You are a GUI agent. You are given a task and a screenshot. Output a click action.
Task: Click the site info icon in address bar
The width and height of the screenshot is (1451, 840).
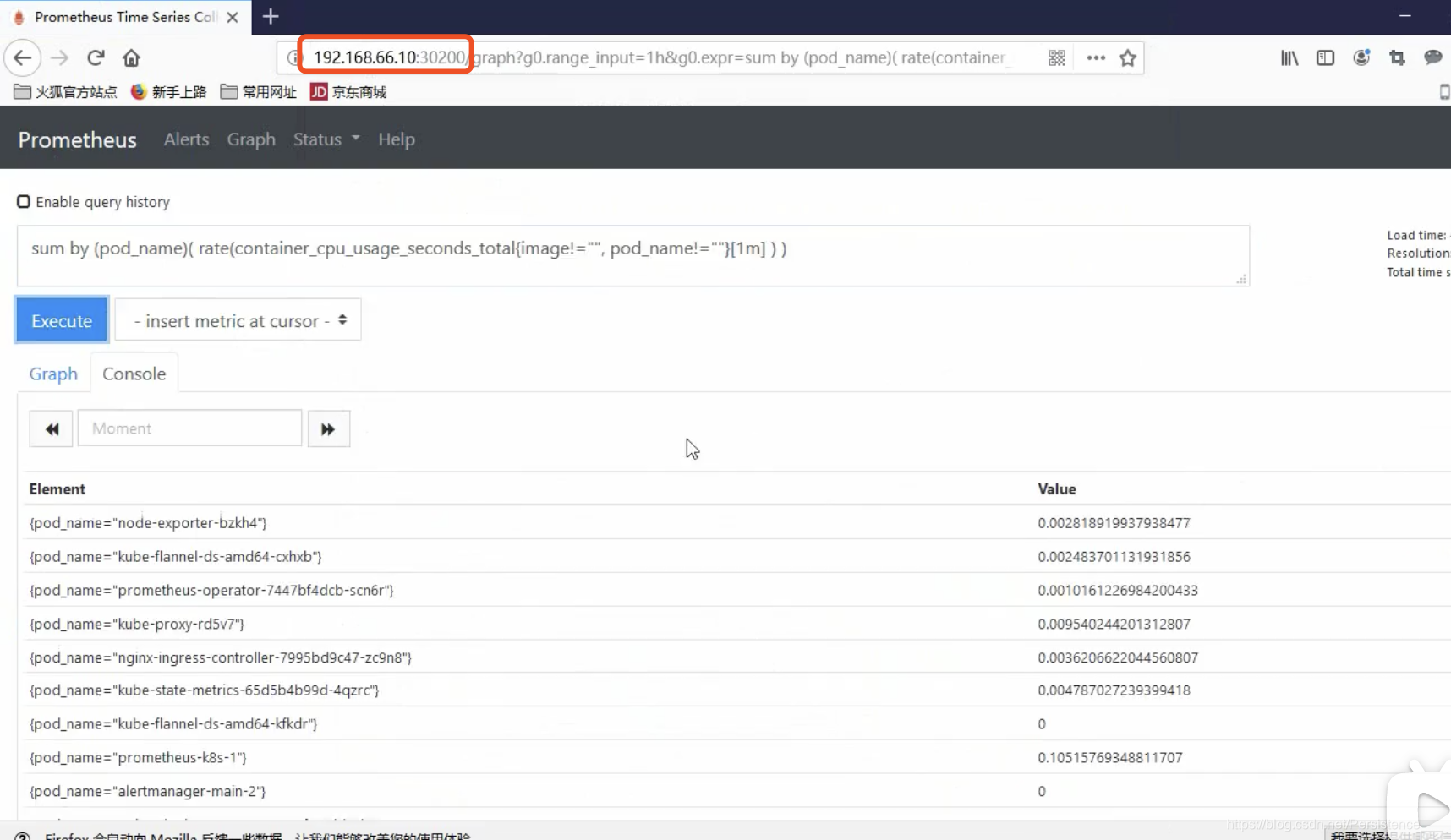pyautogui.click(x=293, y=58)
